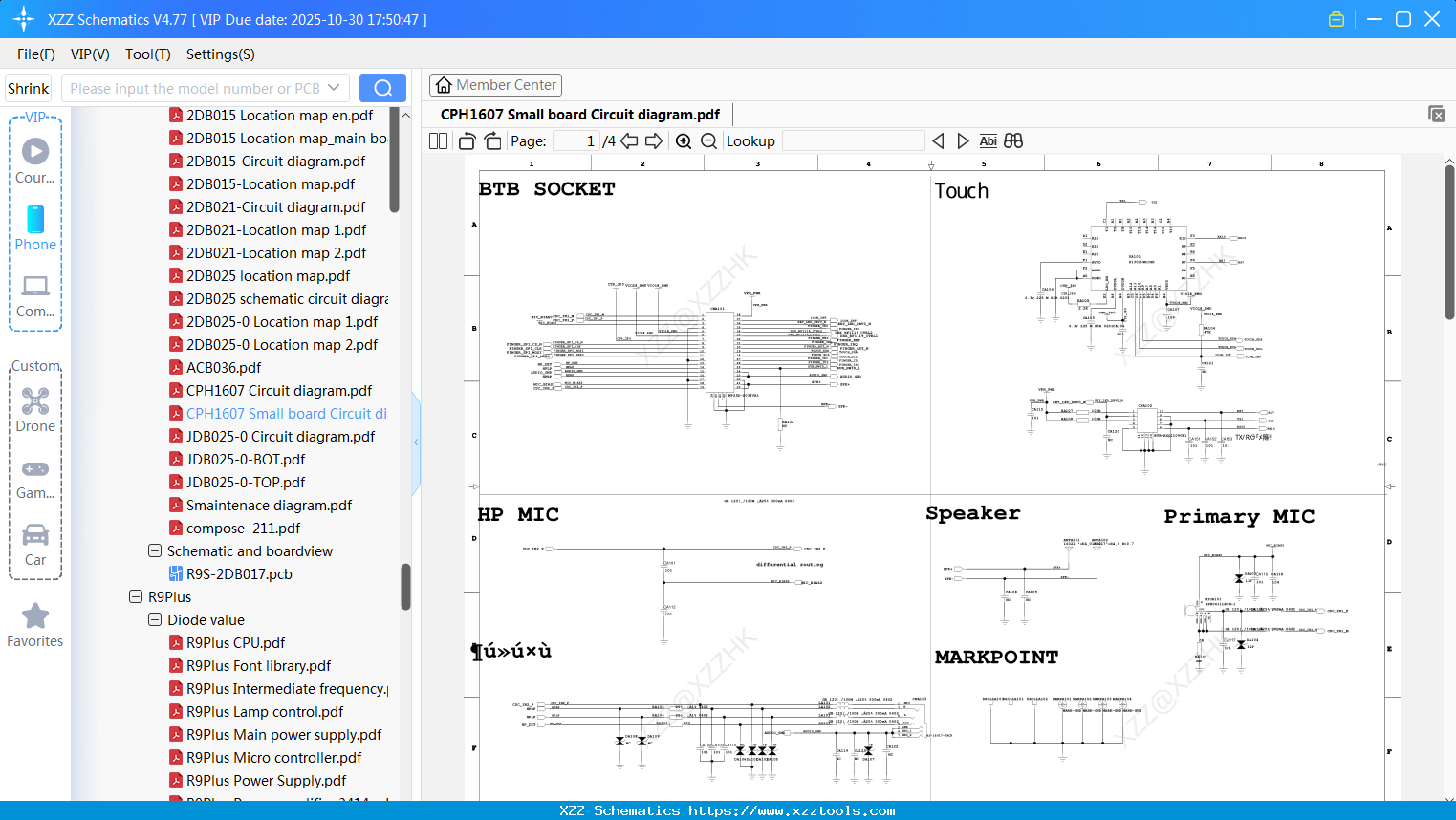
Task: Open compose 211.pdf
Action: click(x=243, y=529)
